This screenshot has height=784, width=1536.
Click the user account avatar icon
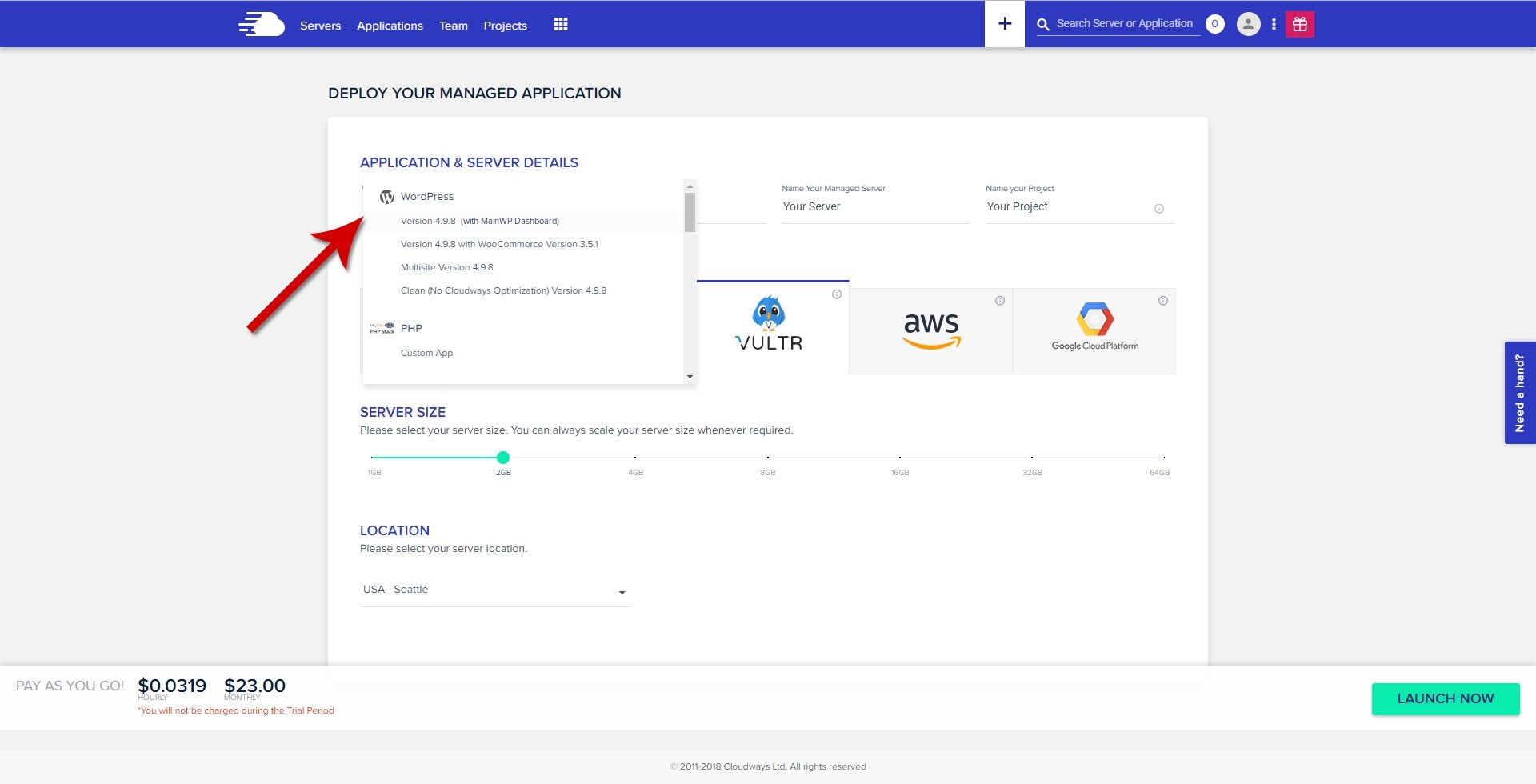(x=1248, y=25)
